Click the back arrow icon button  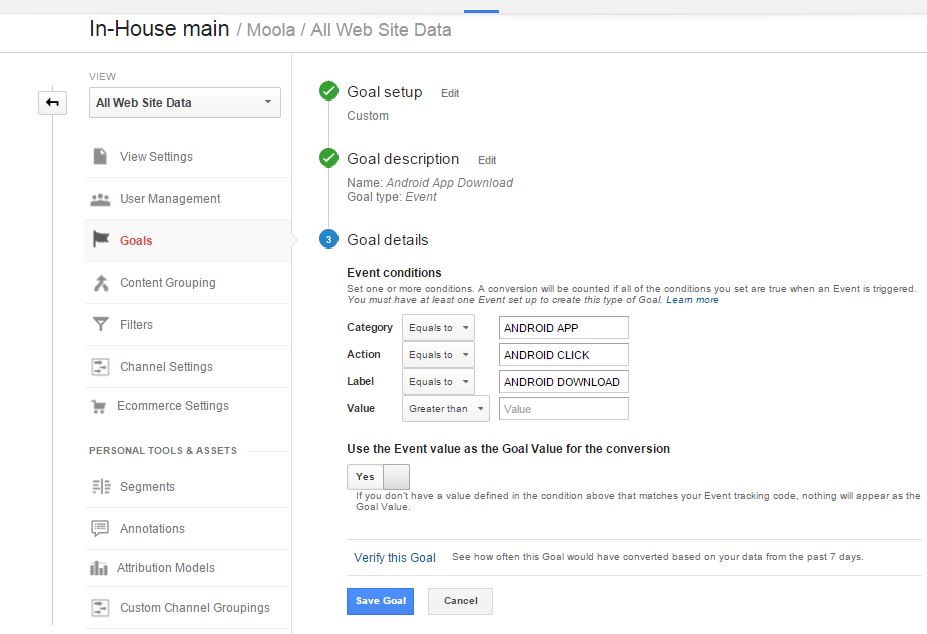coord(52,102)
